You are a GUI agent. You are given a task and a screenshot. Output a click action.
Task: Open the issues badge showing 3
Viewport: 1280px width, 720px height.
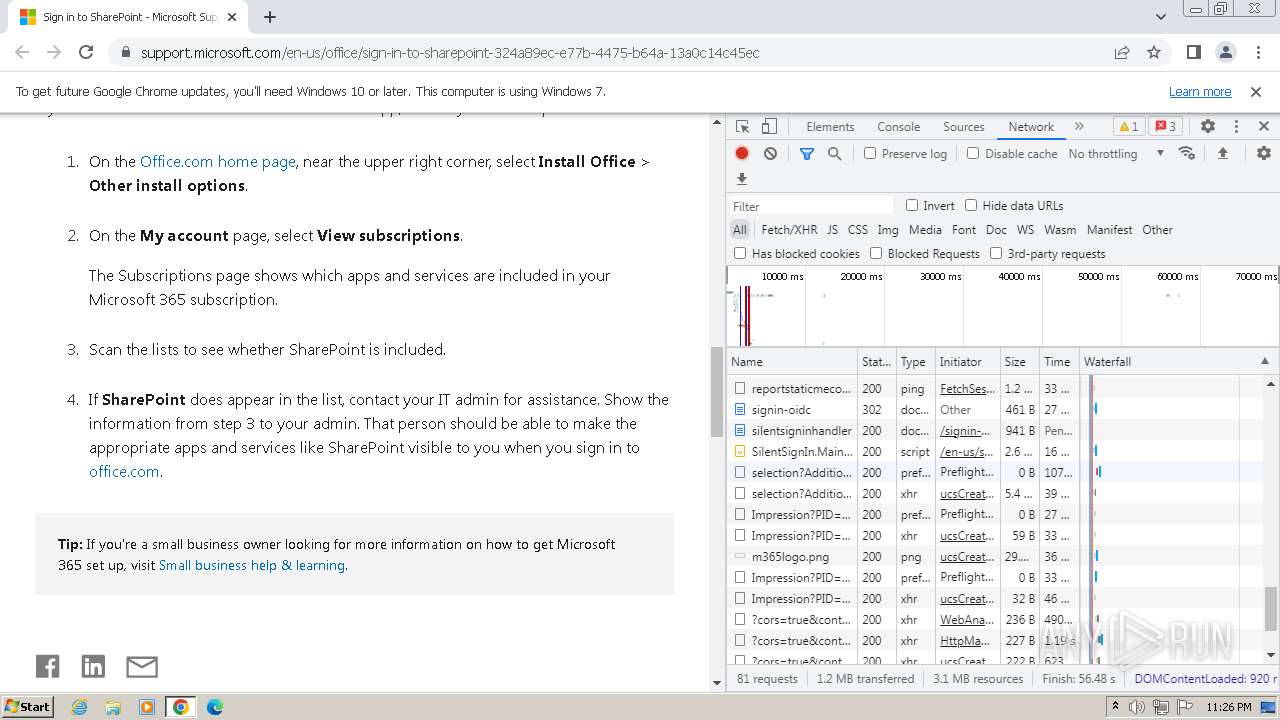point(1165,127)
